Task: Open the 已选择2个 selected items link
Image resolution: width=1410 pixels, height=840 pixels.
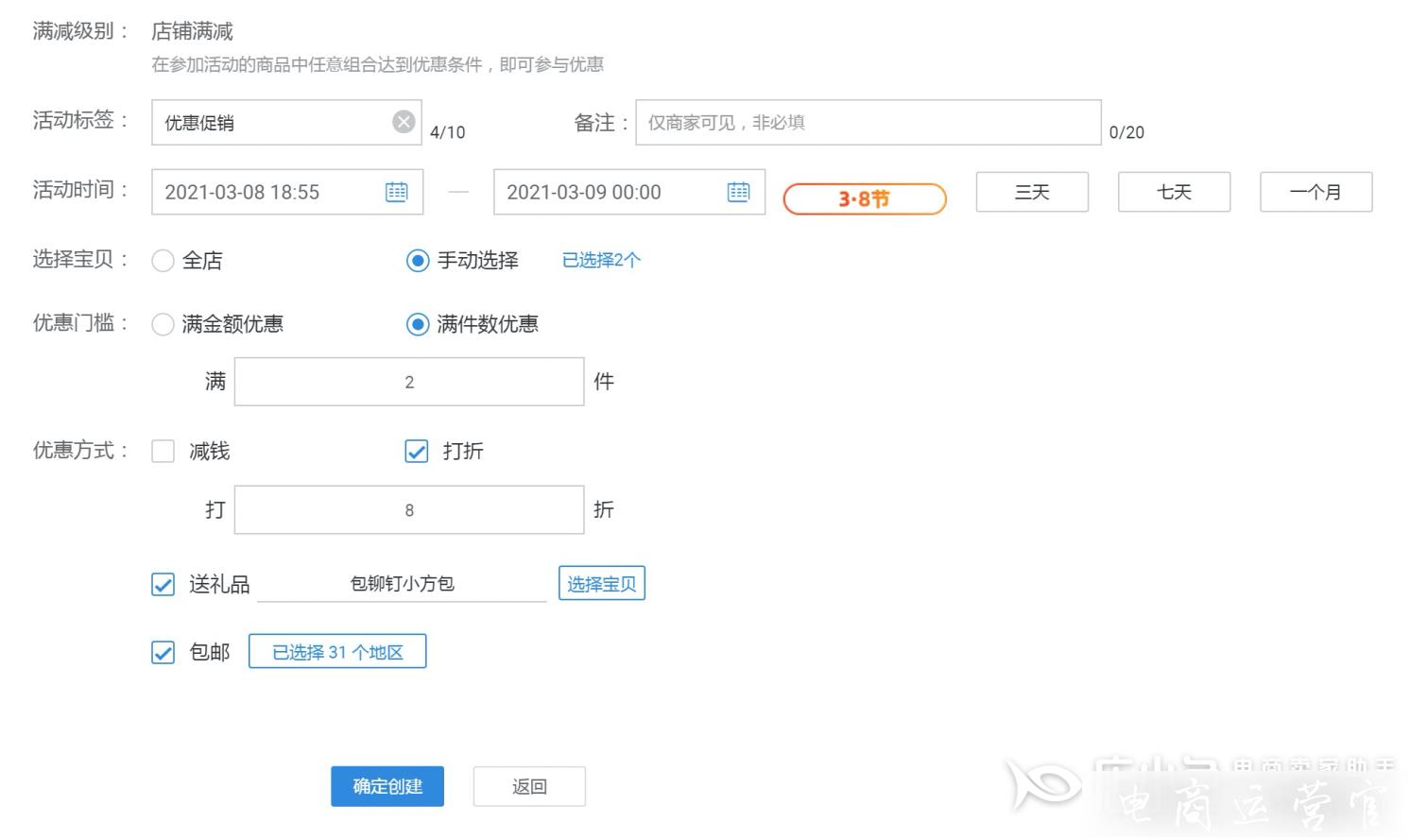Action: tap(601, 260)
